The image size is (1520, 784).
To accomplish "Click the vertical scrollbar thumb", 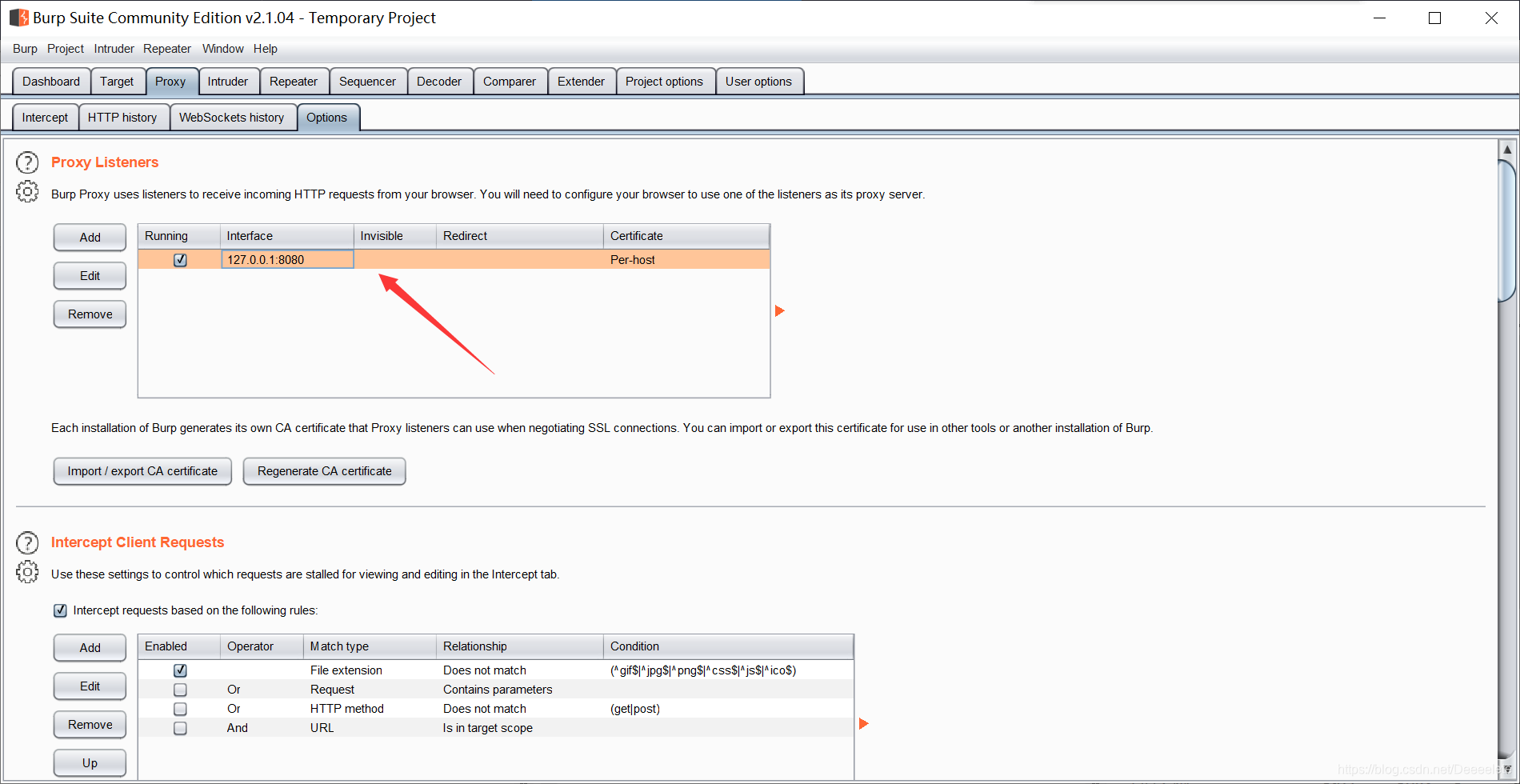I will pos(1507,230).
